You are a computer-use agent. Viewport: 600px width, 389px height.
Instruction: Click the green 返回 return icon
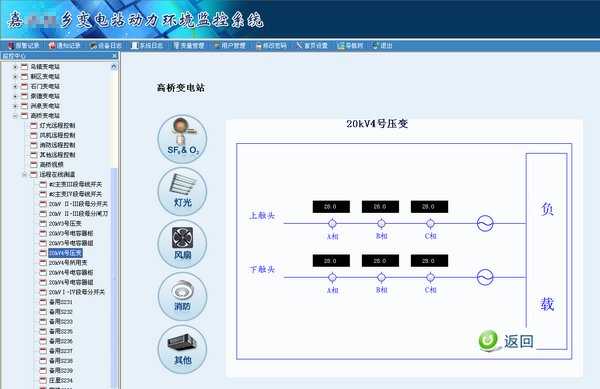pos(488,340)
